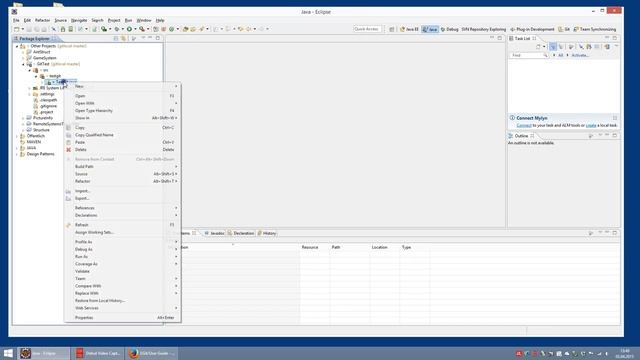The image size is (640, 360).
Task: Click the Open Perspective icon
Action: click(392, 29)
